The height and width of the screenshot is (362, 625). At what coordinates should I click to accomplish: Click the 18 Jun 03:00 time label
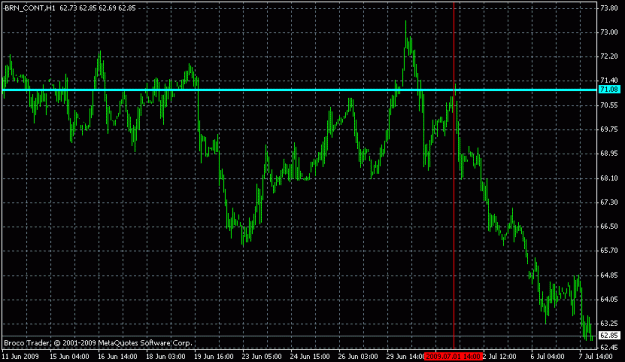pos(165,356)
